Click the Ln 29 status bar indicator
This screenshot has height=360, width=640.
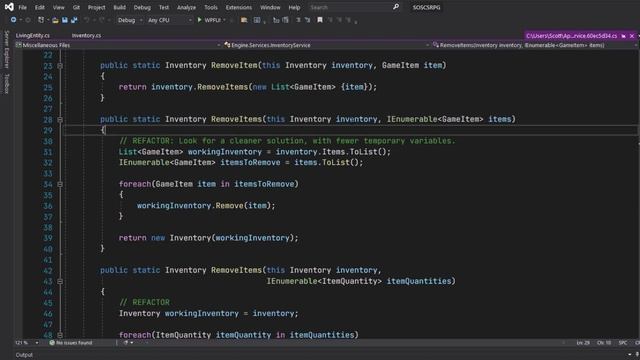(x=583, y=343)
